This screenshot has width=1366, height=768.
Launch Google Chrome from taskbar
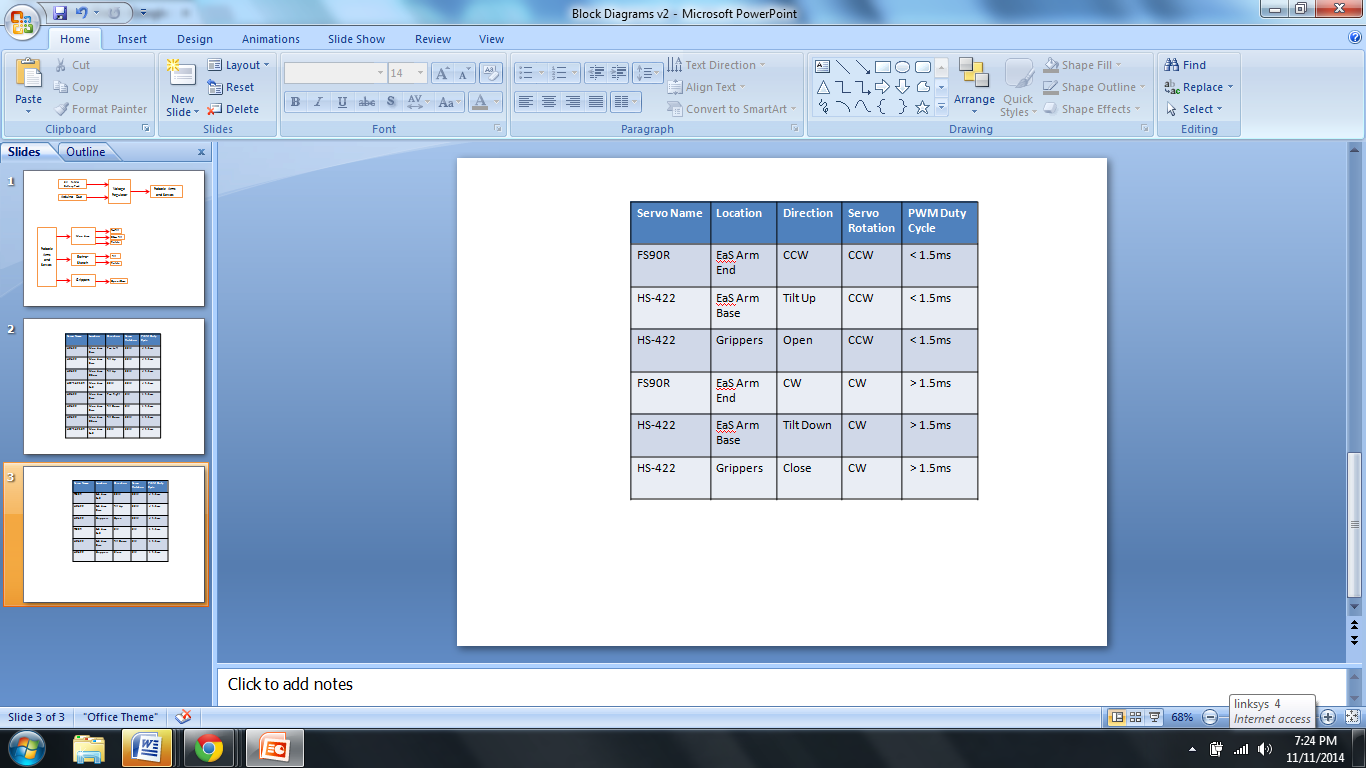209,748
